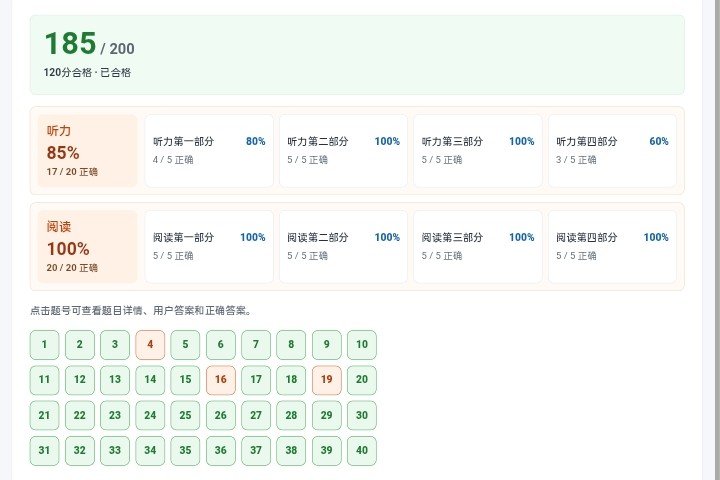The height and width of the screenshot is (480, 720).
Task: Select question number 26
Action: click(221, 415)
